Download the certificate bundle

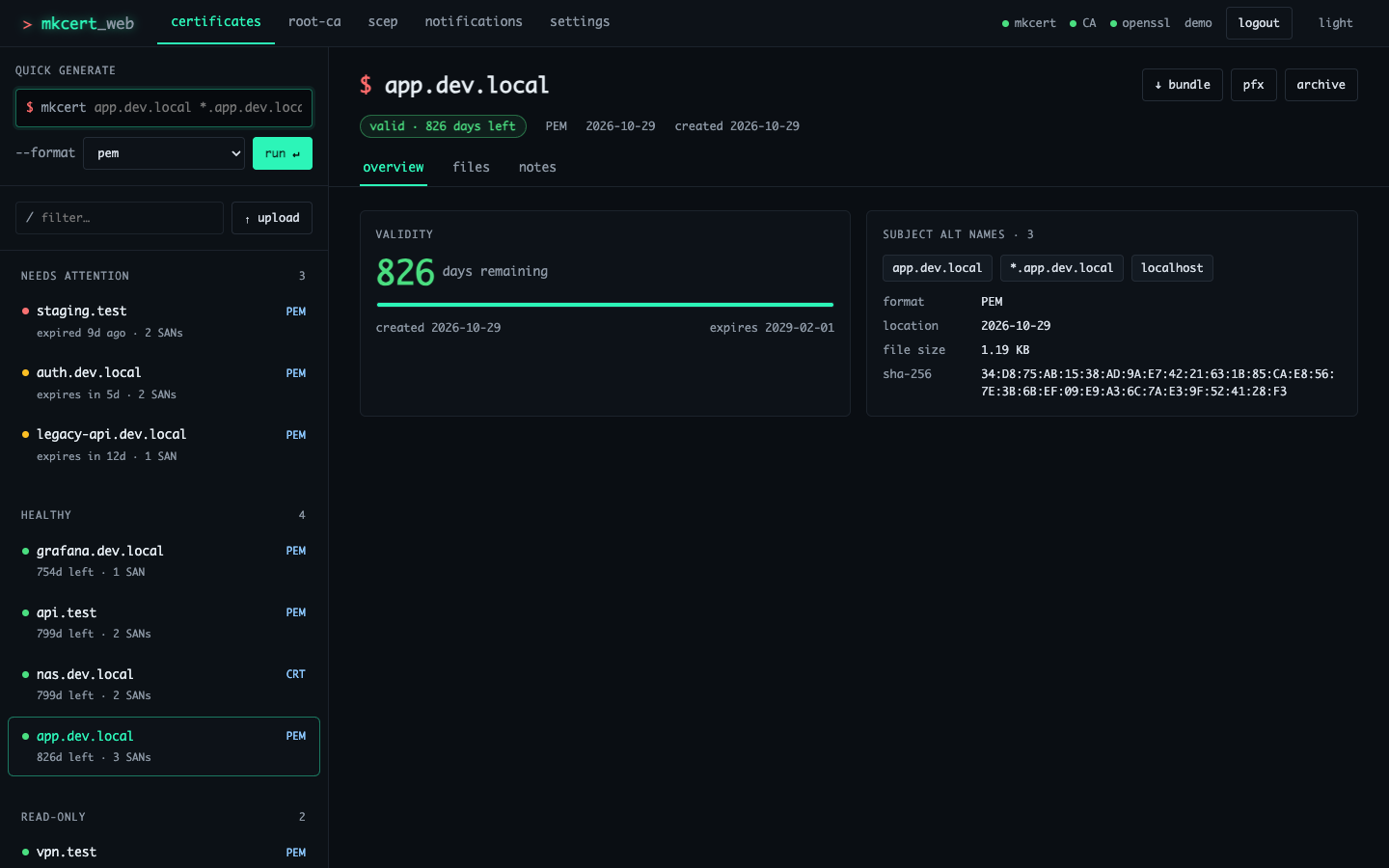point(1183,85)
